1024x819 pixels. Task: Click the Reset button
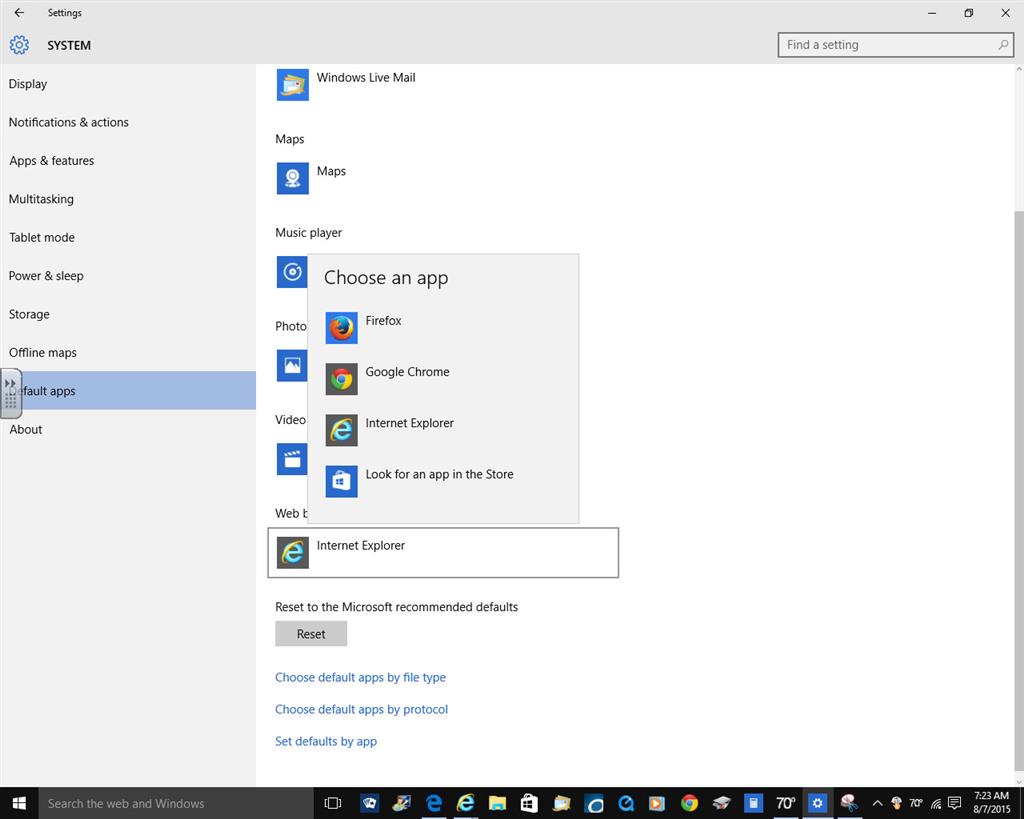pos(311,634)
